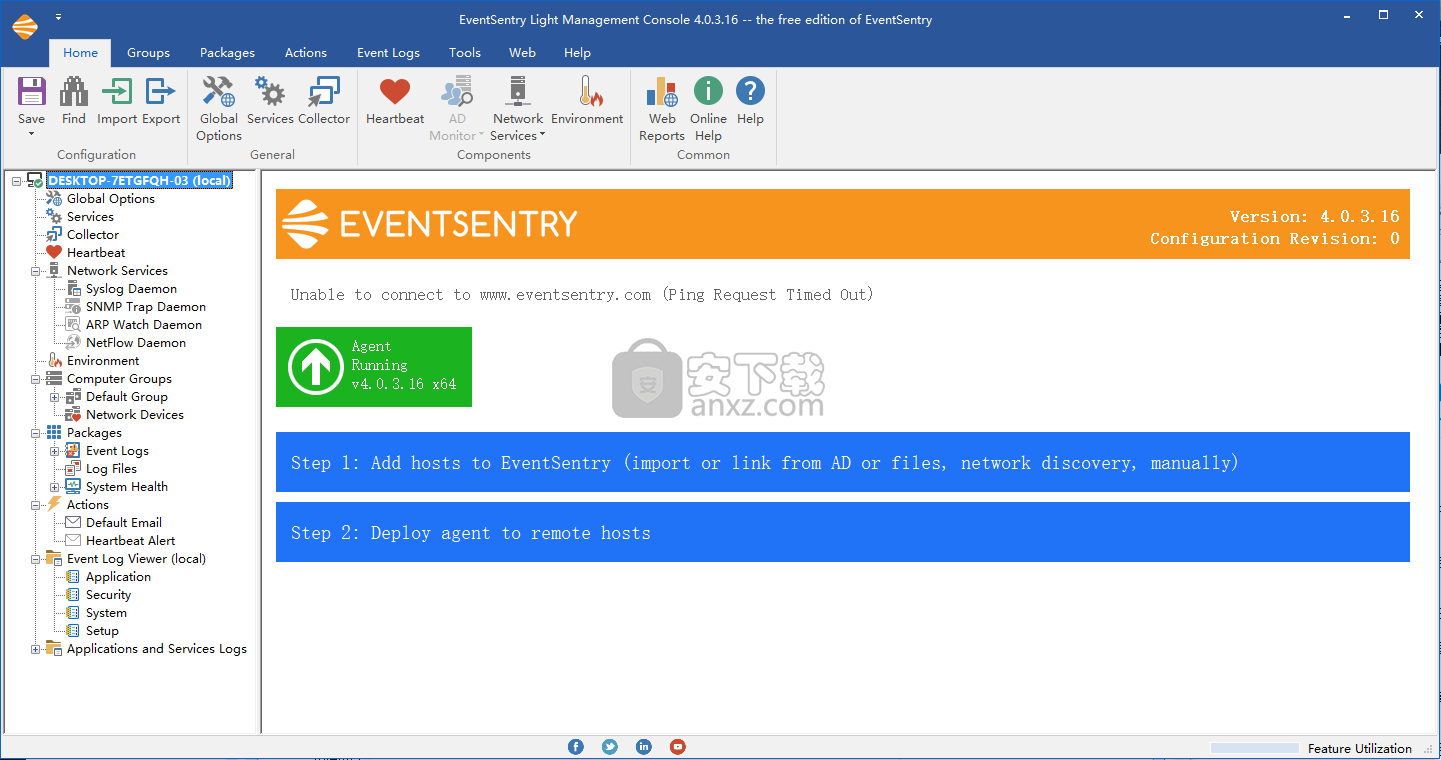Collapse the Packages tree node
This screenshot has height=760, width=1441.
point(36,433)
